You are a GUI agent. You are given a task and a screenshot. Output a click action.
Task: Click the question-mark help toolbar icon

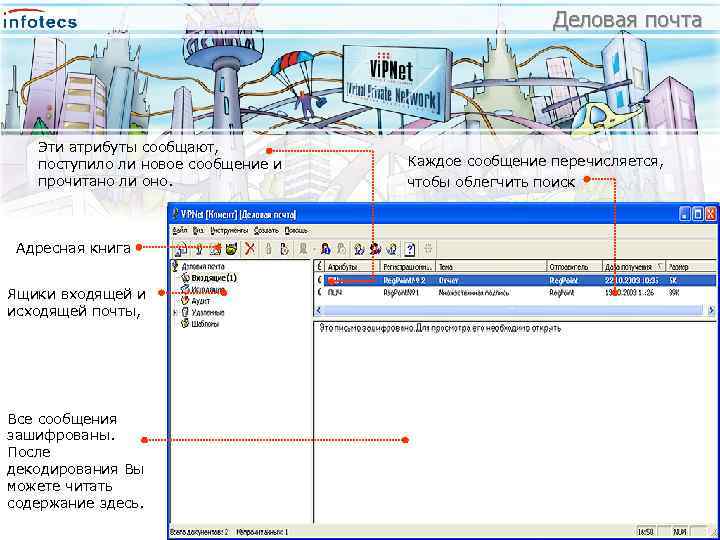pyautogui.click(x=410, y=249)
